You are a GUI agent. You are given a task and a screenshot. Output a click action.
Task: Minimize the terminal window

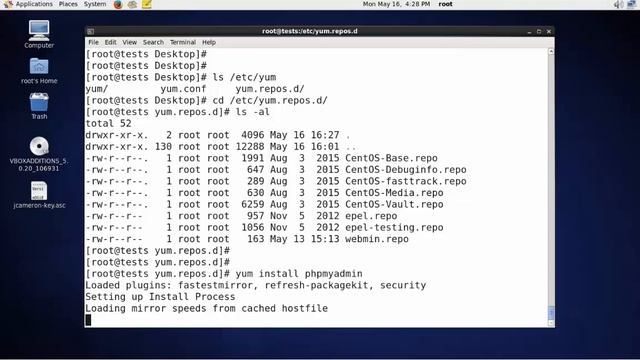click(529, 31)
